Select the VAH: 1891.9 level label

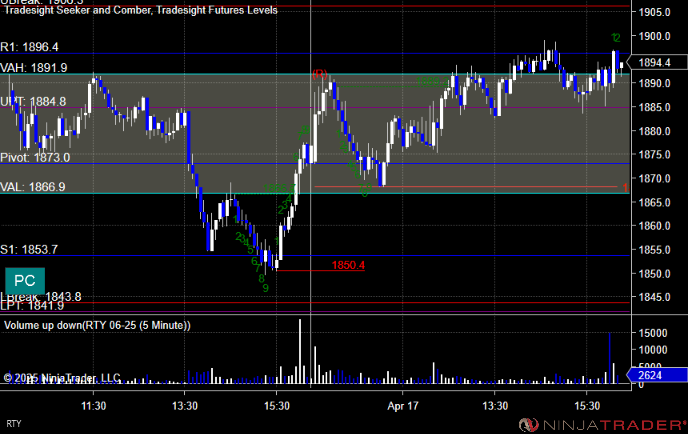[x=34, y=68]
